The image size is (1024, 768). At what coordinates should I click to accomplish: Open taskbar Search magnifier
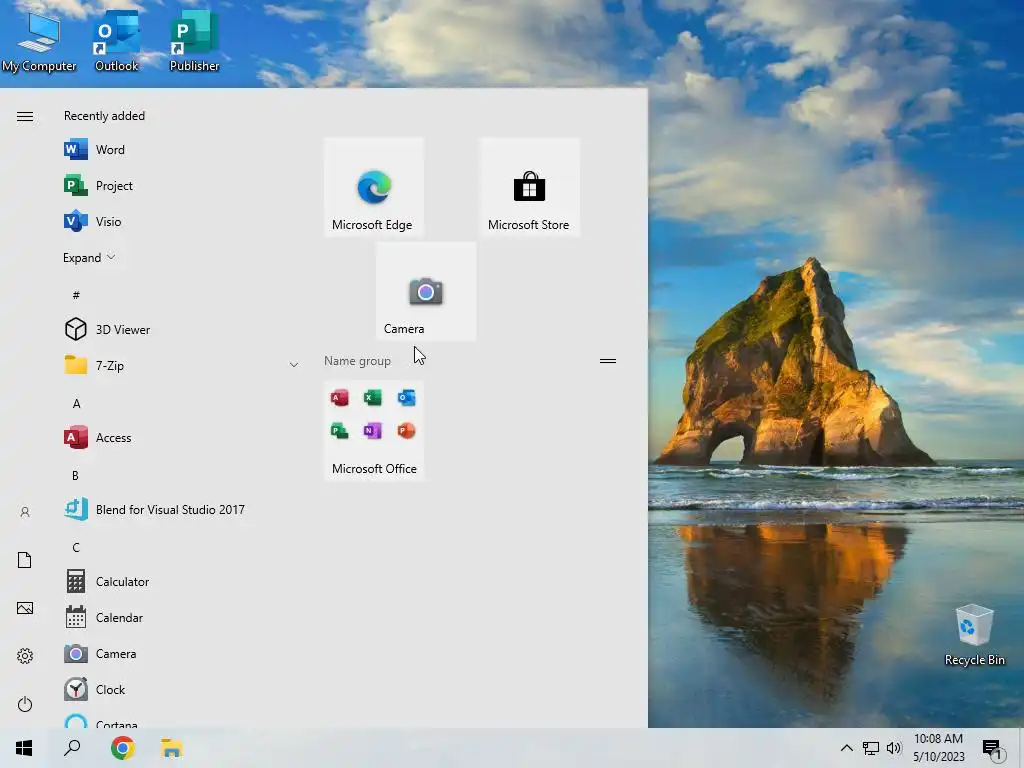[x=72, y=748]
